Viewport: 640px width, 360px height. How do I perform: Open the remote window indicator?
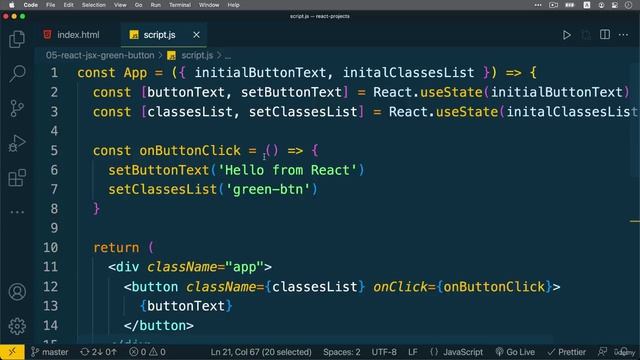12,352
